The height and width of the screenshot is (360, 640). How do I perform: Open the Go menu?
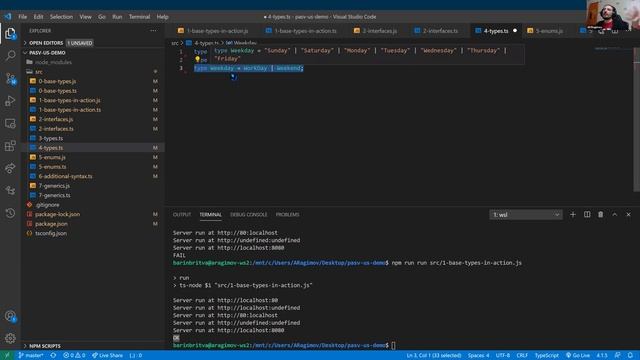tap(102, 17)
